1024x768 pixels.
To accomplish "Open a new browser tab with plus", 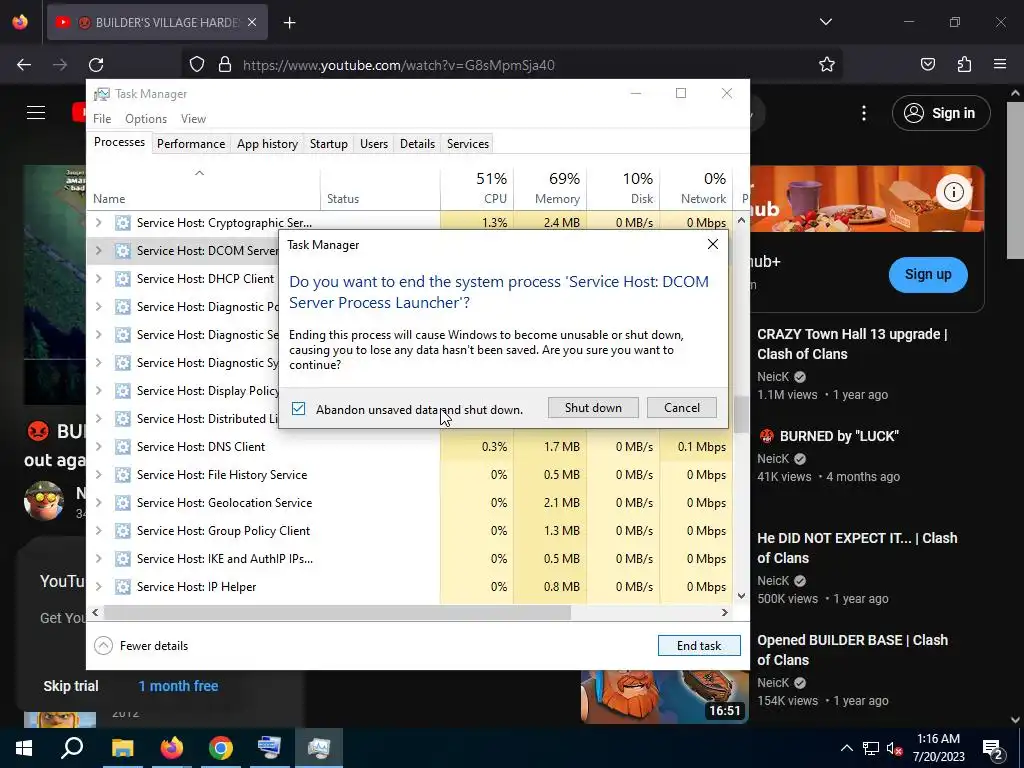I will coord(289,23).
